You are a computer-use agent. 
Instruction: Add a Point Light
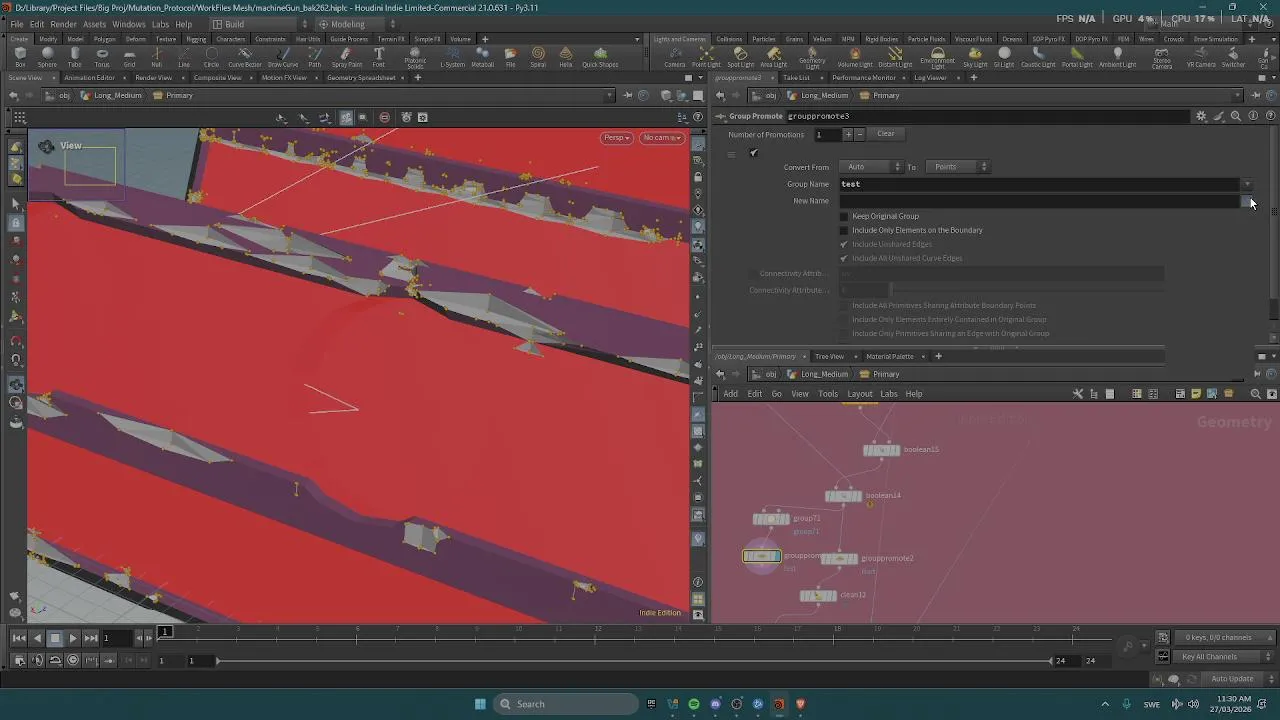706,57
